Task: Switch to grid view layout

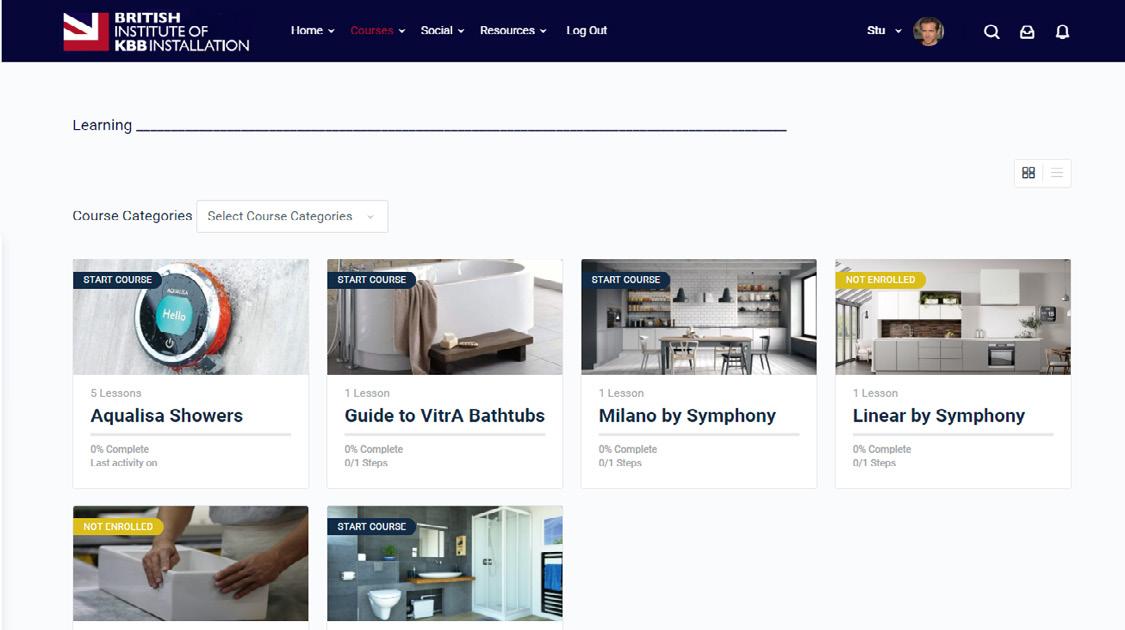Action: [1028, 173]
